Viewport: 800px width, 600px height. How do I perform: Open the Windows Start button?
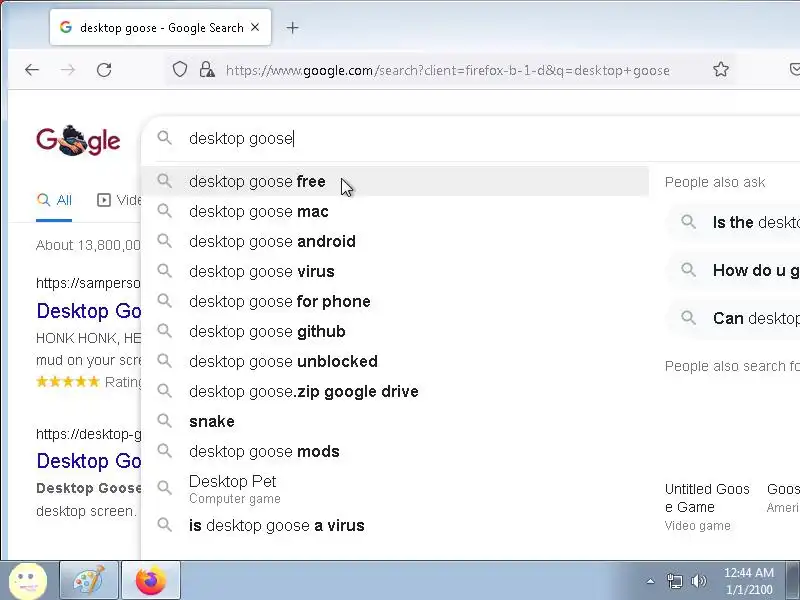[28, 581]
